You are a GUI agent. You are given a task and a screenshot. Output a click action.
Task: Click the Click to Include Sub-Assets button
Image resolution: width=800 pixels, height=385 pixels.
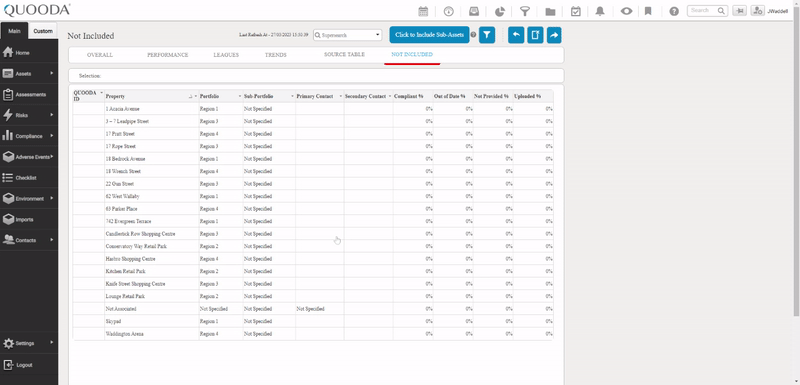[x=429, y=35]
